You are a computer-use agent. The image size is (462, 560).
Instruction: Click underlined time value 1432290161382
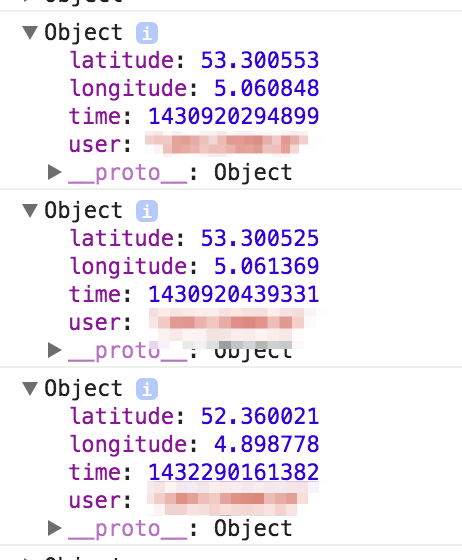233,472
